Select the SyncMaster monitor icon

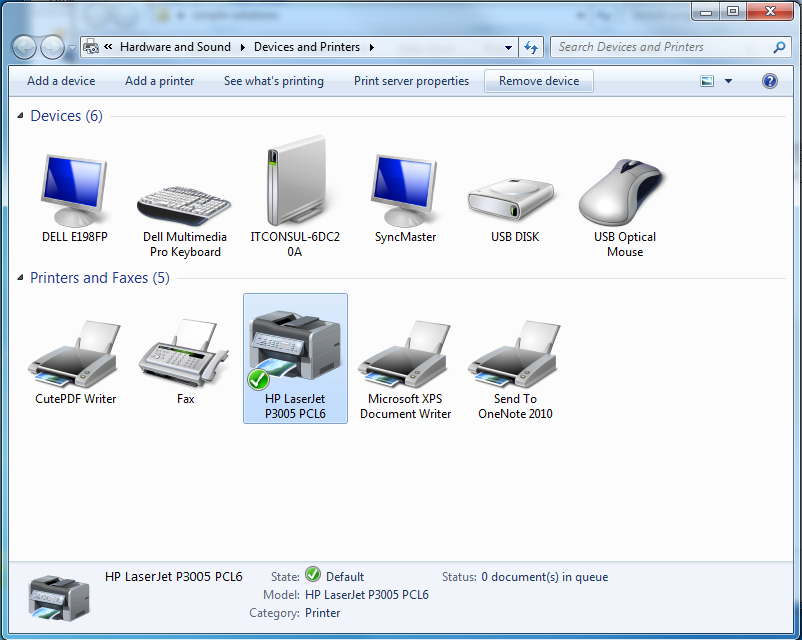pos(405,191)
